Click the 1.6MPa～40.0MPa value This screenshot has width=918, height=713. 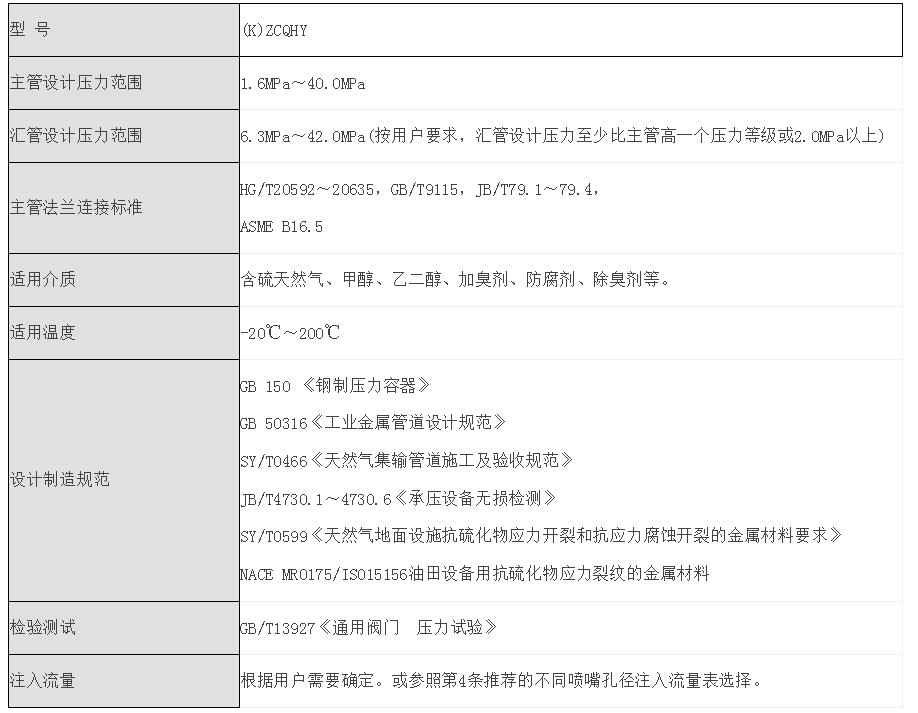303,84
